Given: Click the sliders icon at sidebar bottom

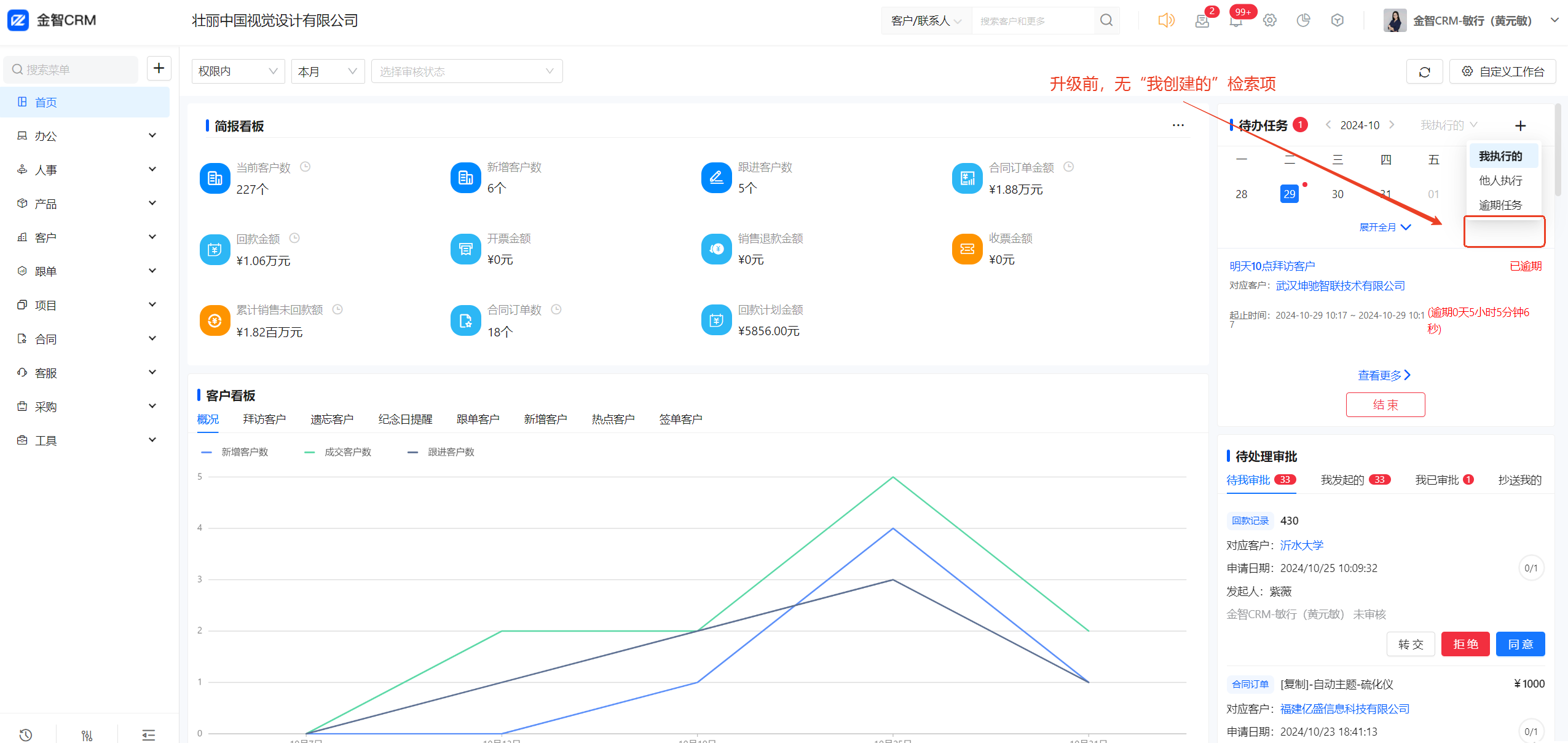Looking at the screenshot, I should pos(87,734).
